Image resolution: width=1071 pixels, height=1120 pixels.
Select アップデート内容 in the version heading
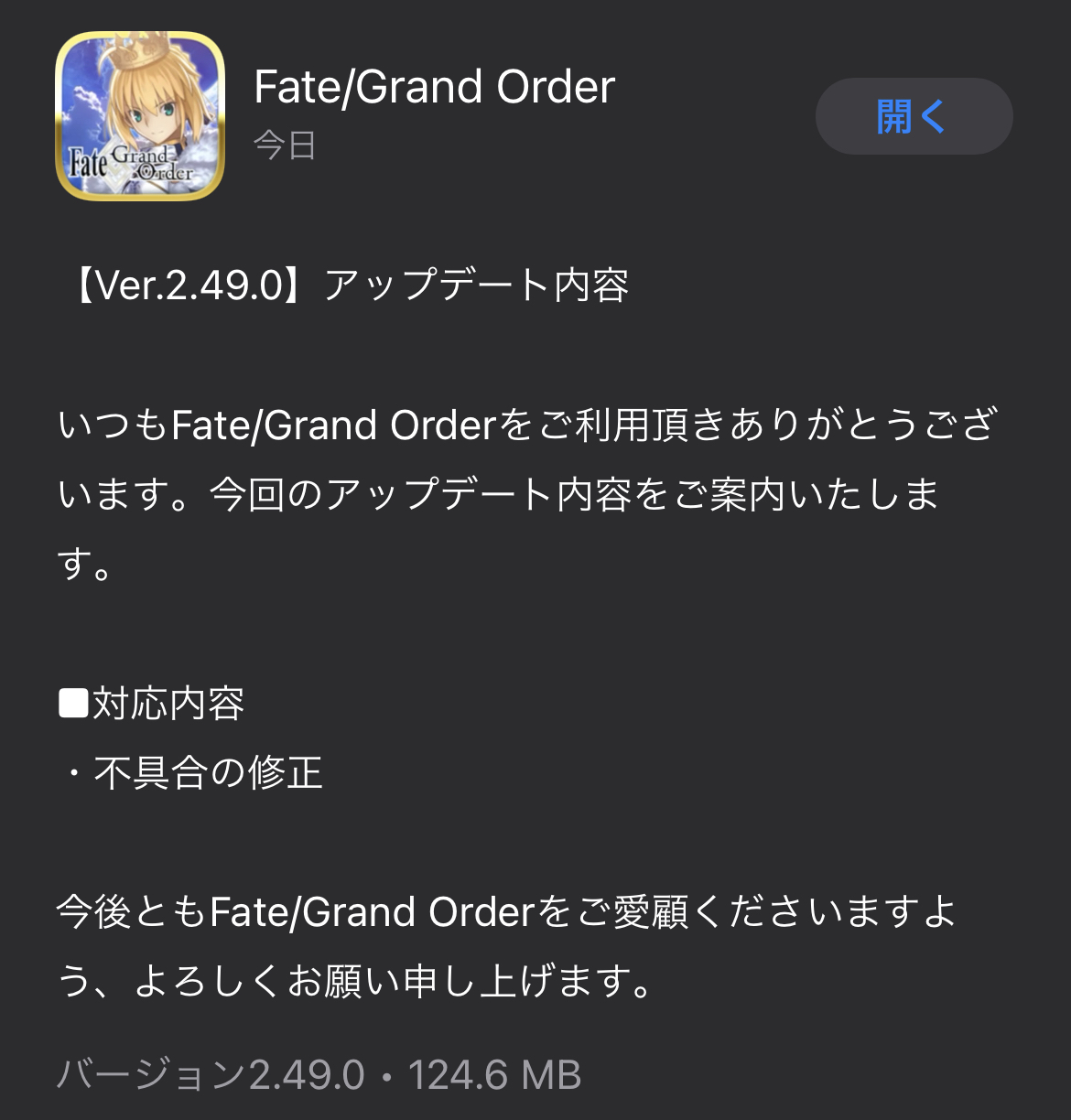click(476, 285)
